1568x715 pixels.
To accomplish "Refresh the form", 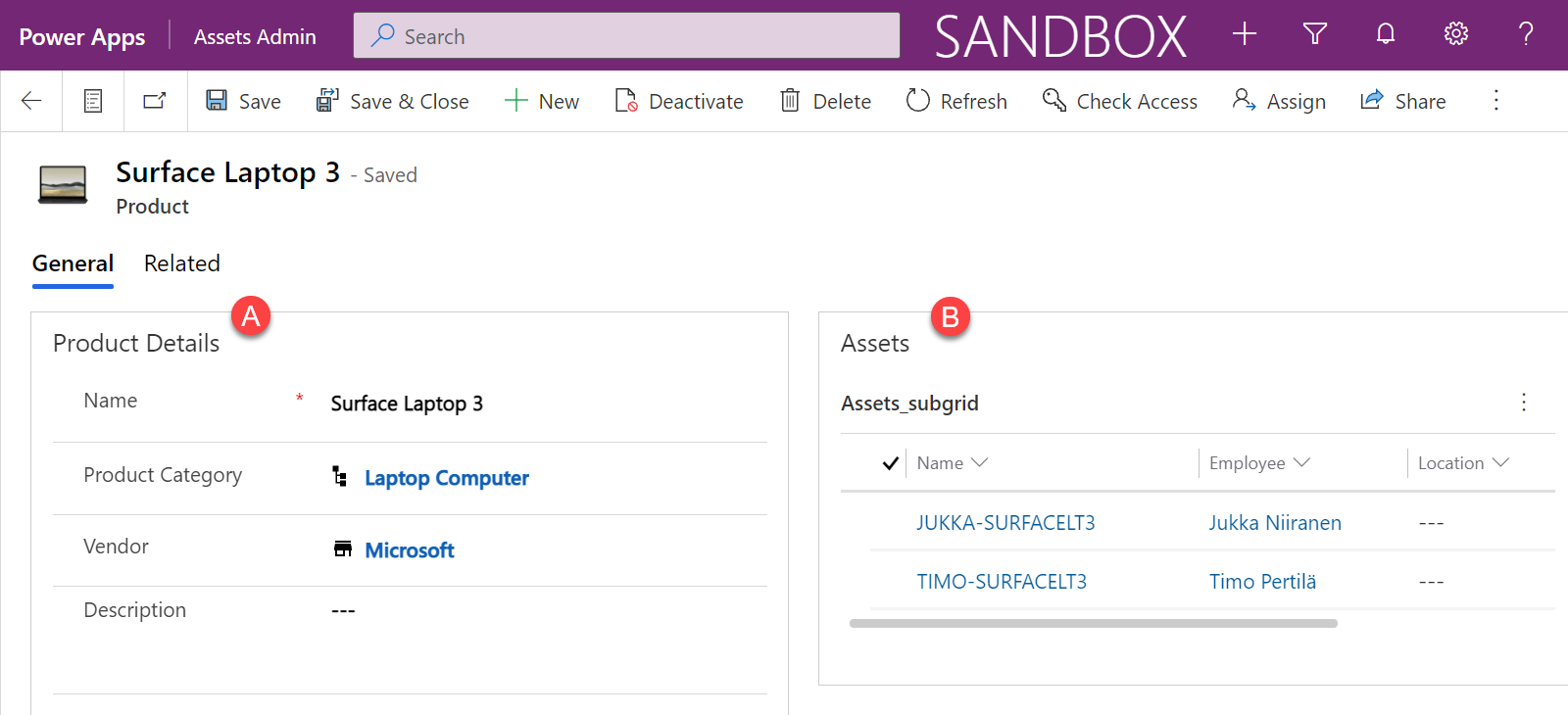I will [956, 101].
